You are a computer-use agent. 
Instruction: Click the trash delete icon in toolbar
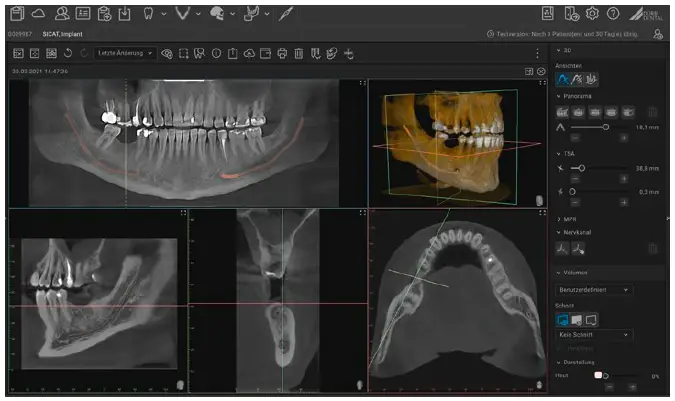[x=298, y=52]
